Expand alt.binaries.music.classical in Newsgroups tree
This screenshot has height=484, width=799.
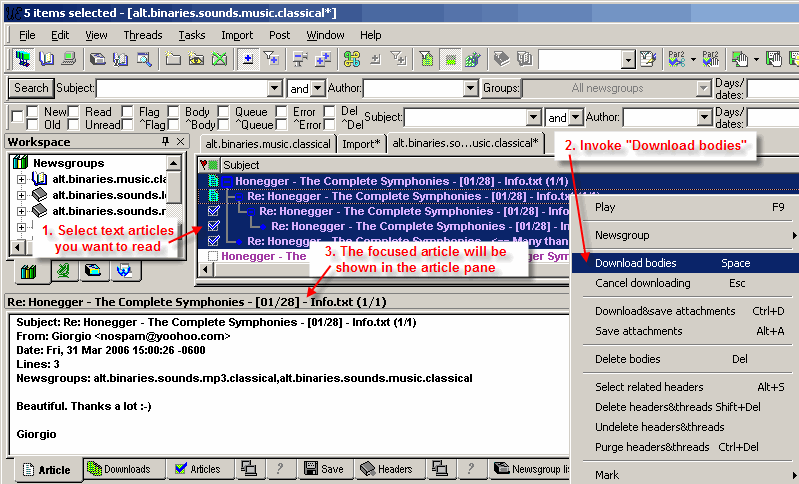tap(21, 179)
